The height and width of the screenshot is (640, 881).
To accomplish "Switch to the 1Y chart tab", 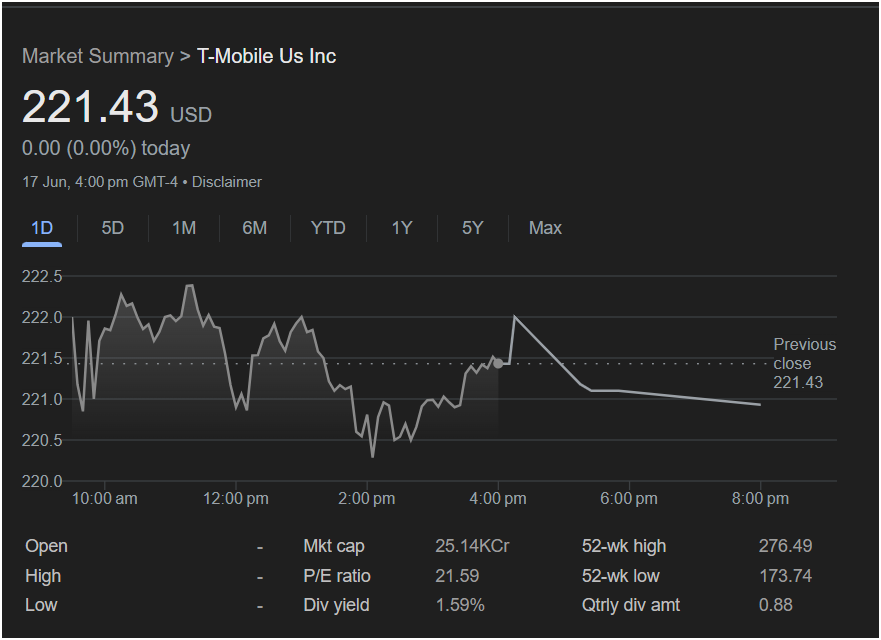I will tap(402, 228).
